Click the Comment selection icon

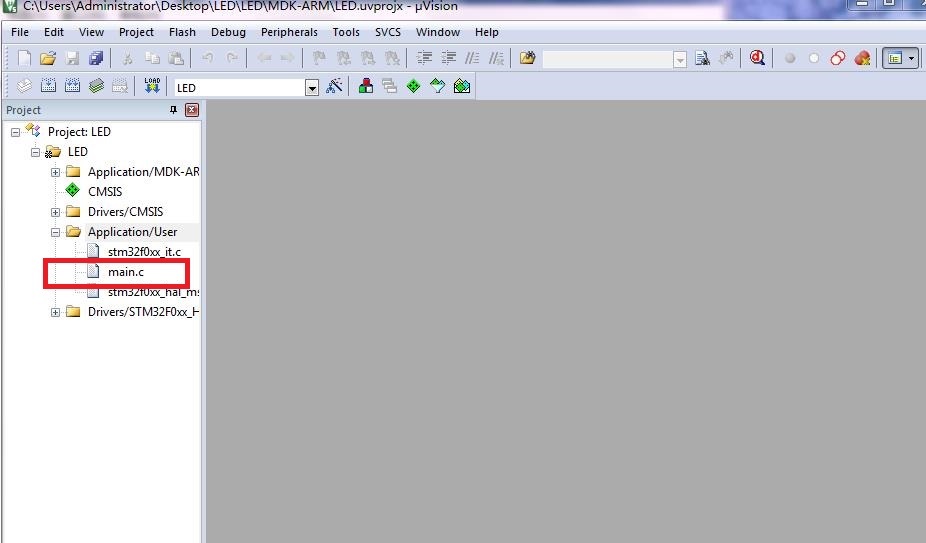(472, 58)
